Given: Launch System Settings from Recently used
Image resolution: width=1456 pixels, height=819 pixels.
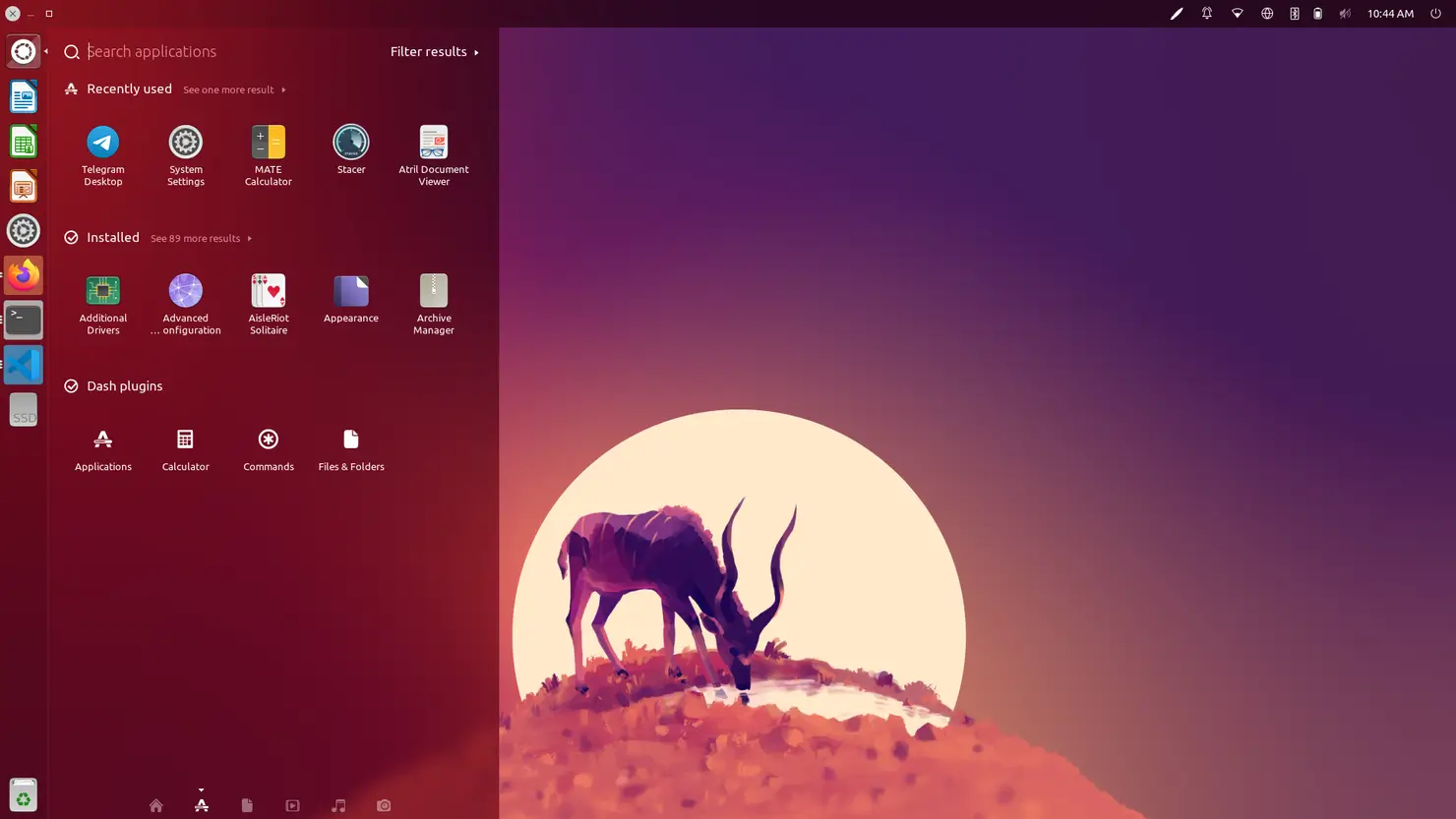Looking at the screenshot, I should click(x=185, y=155).
